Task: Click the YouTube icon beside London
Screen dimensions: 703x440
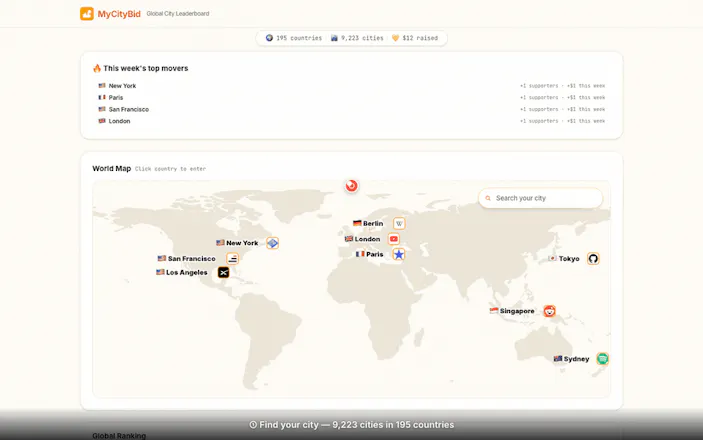Action: (394, 239)
